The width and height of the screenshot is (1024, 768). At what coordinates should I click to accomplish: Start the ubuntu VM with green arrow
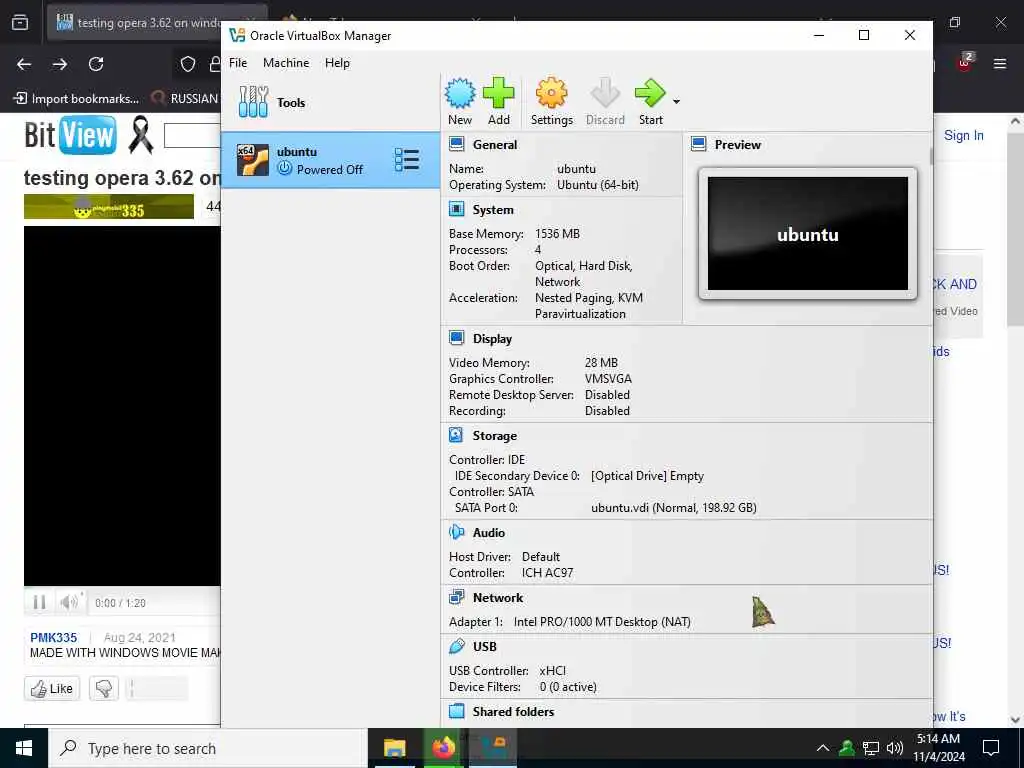tap(650, 94)
